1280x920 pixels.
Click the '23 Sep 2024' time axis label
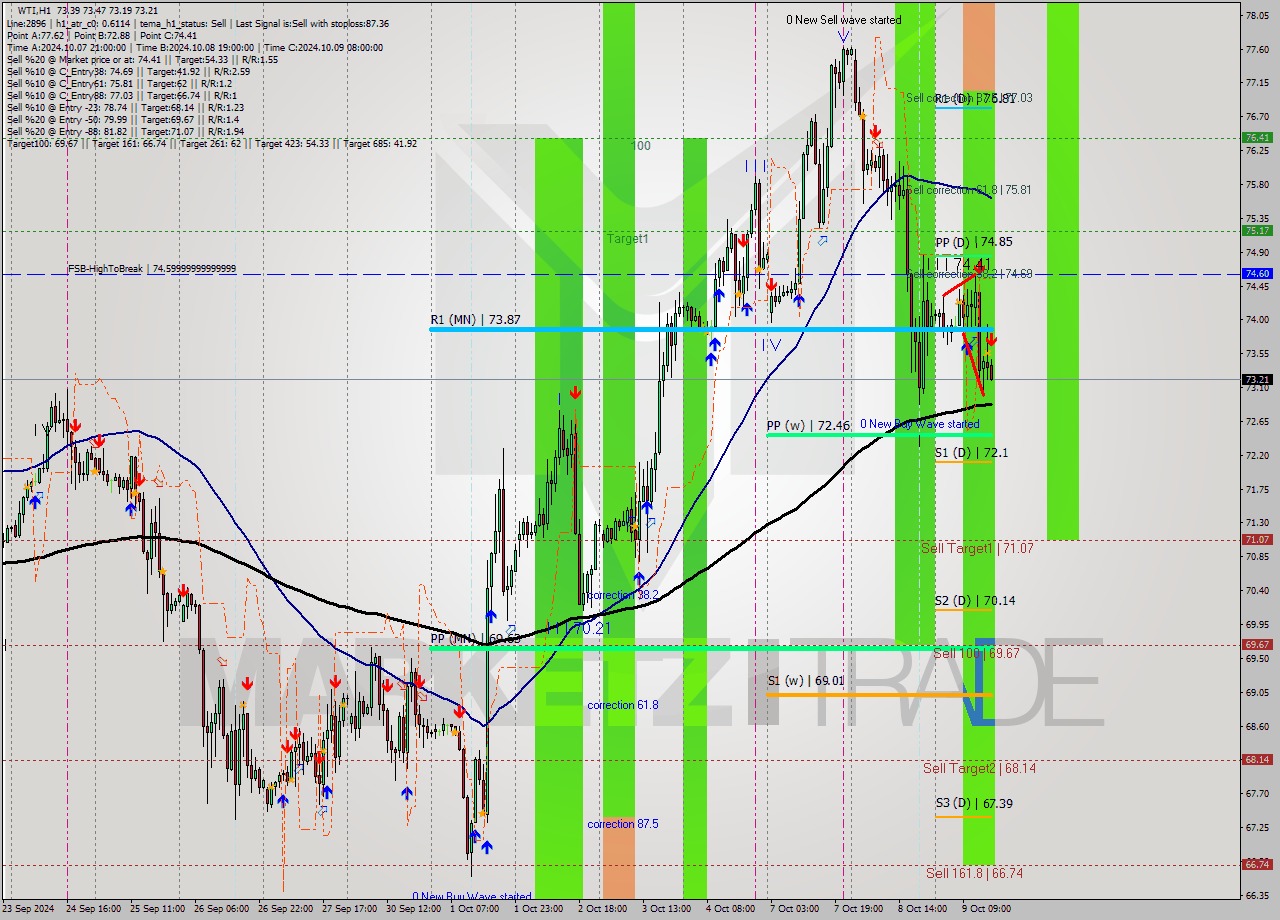click(x=30, y=909)
